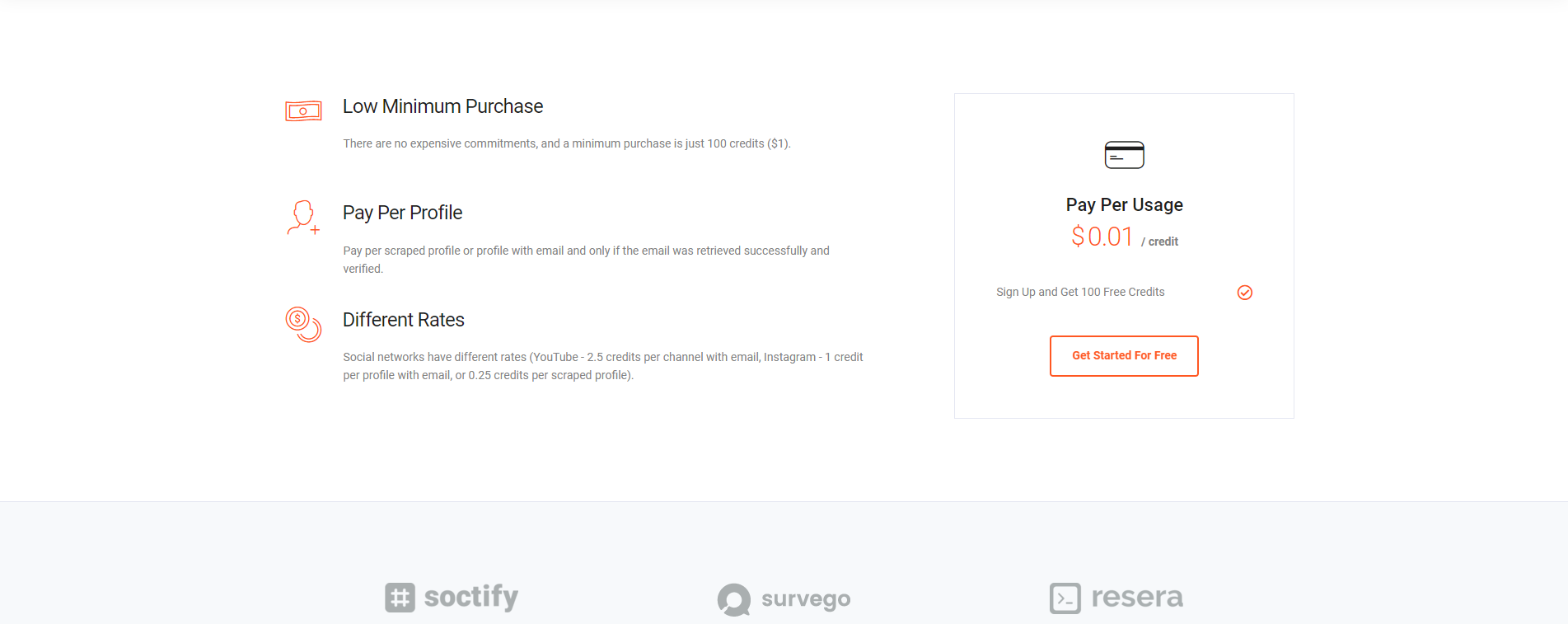Click Sign Up and Get 100 Free Credits
The height and width of the screenshot is (624, 1568).
tap(1080, 292)
